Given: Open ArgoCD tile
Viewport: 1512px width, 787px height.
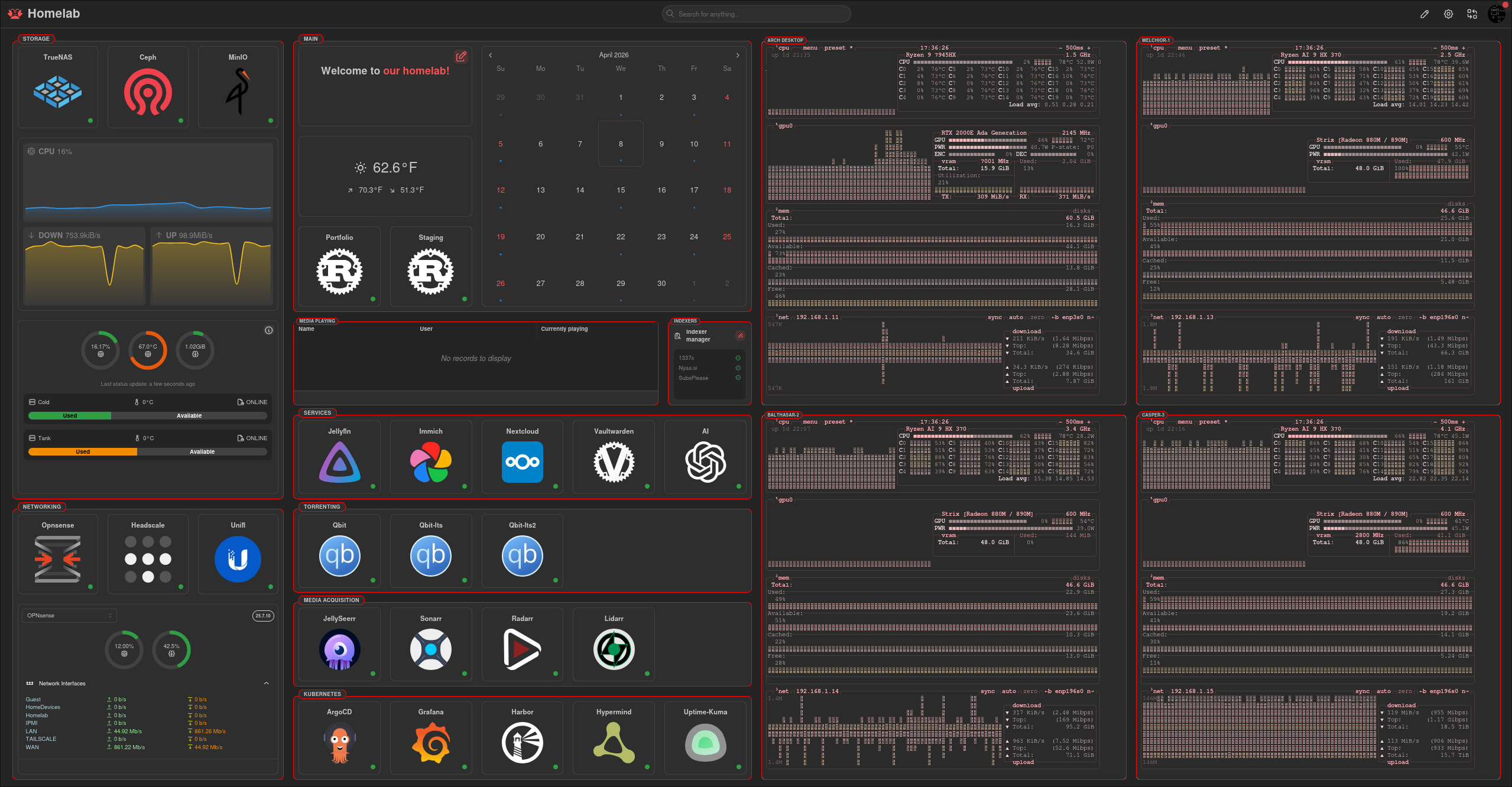Looking at the screenshot, I should coord(339,737).
